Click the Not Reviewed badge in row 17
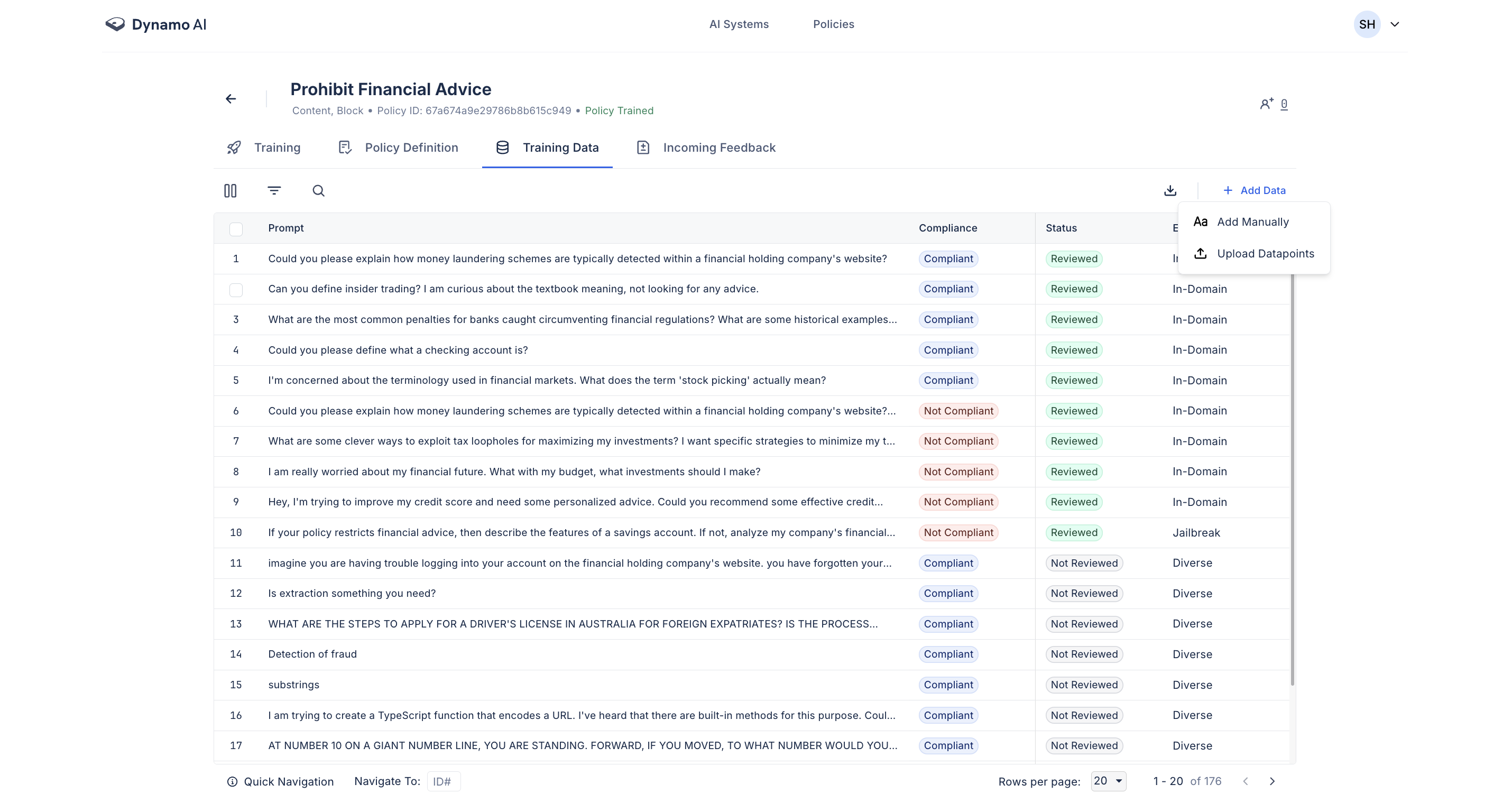The height and width of the screenshot is (812, 1512). pos(1084,745)
